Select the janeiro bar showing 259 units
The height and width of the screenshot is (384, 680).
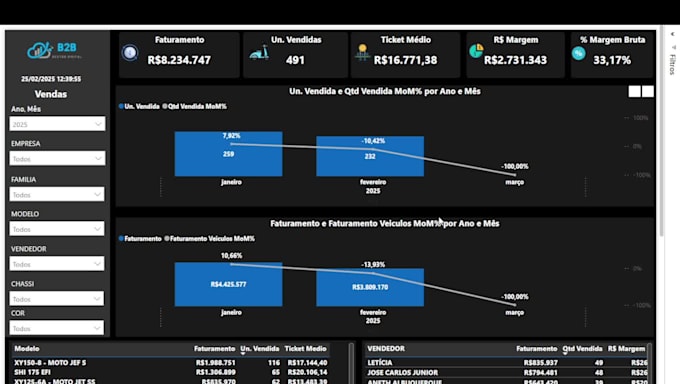[x=229, y=154]
